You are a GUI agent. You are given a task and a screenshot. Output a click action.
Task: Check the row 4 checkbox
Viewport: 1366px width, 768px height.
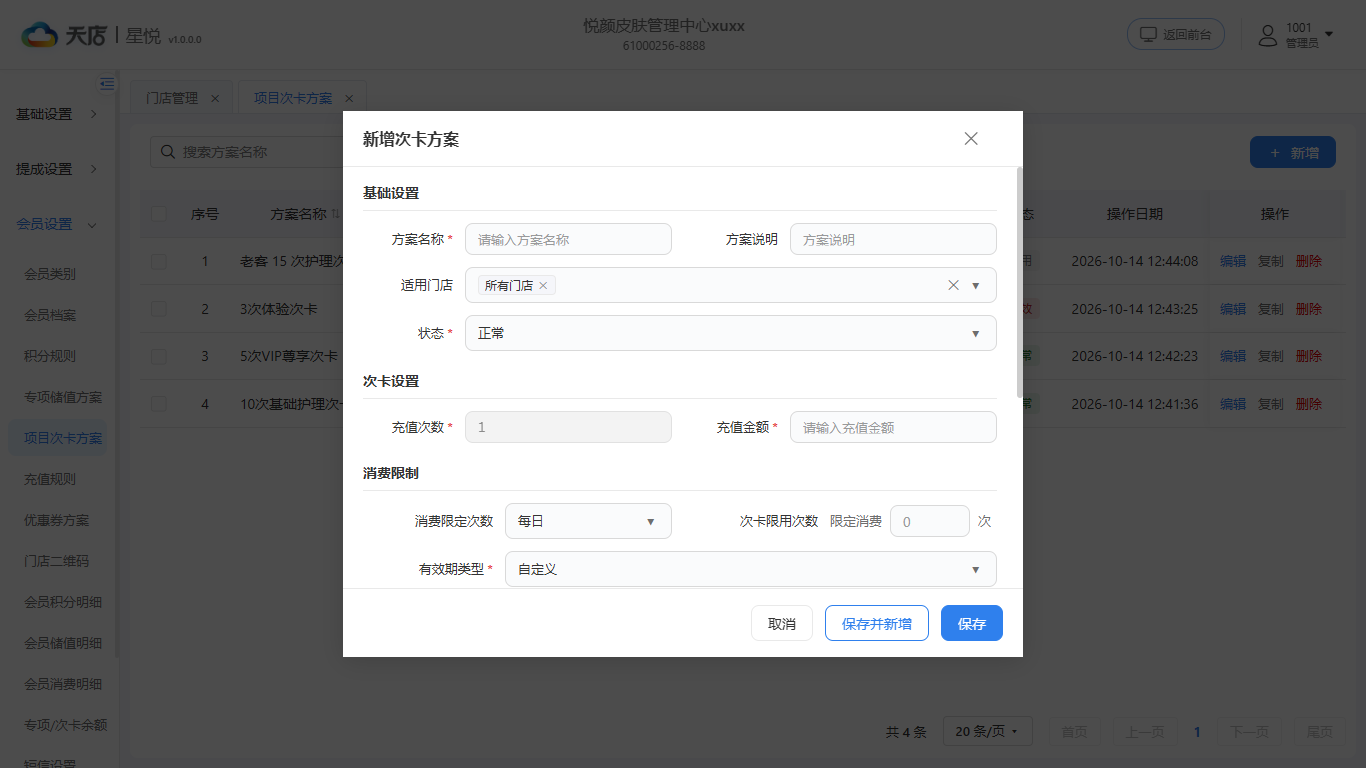pyautogui.click(x=159, y=404)
